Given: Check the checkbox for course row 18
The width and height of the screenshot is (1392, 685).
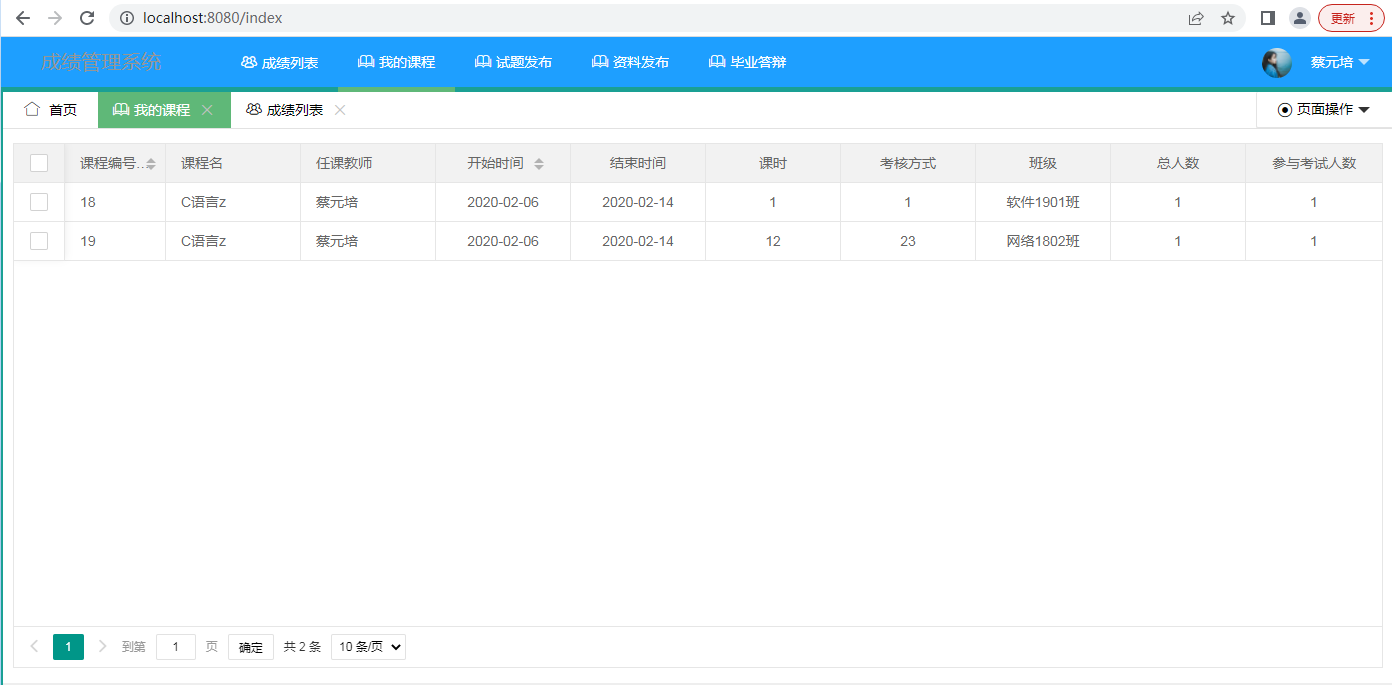Looking at the screenshot, I should [x=39, y=202].
